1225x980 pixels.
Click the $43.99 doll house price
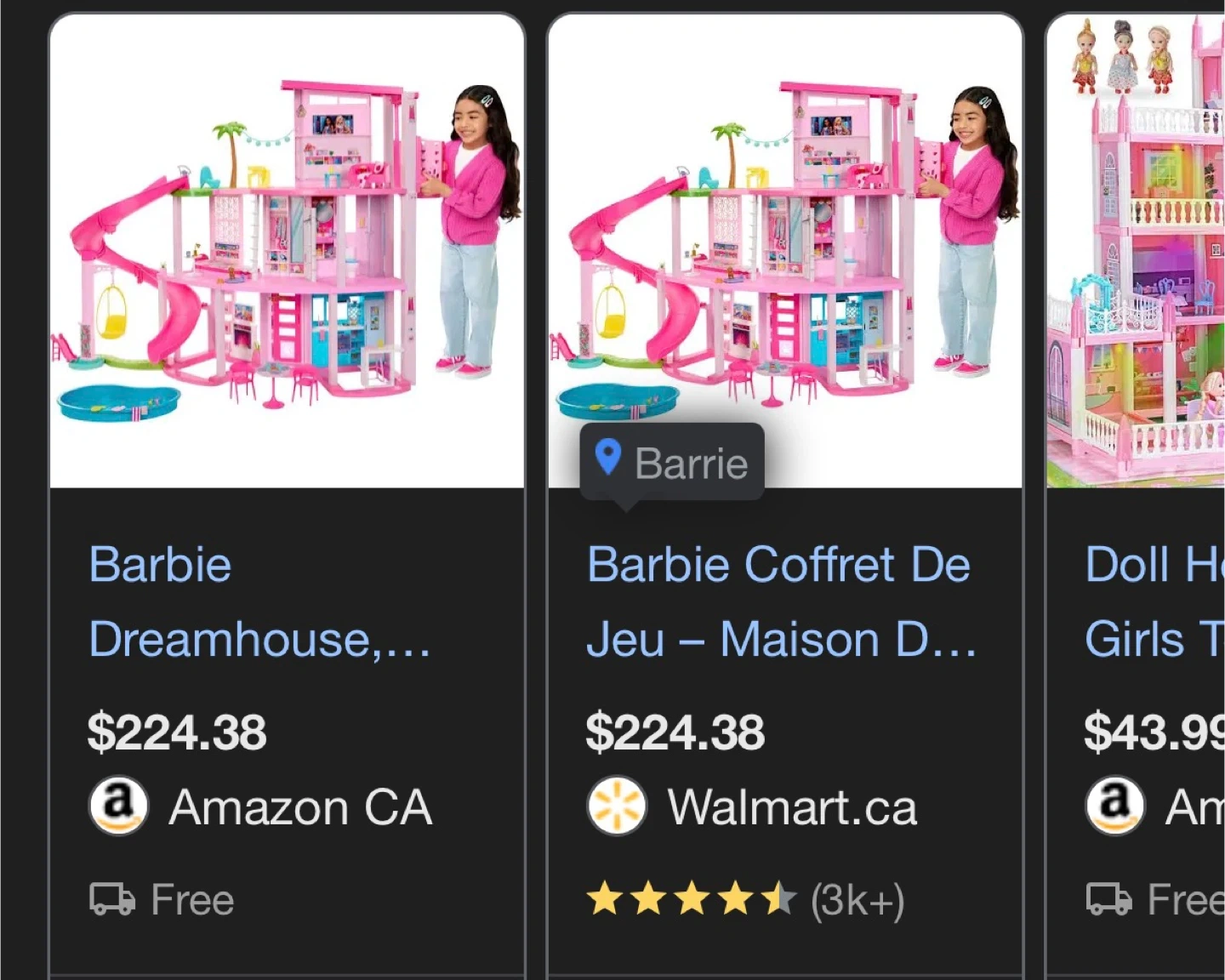(1154, 732)
